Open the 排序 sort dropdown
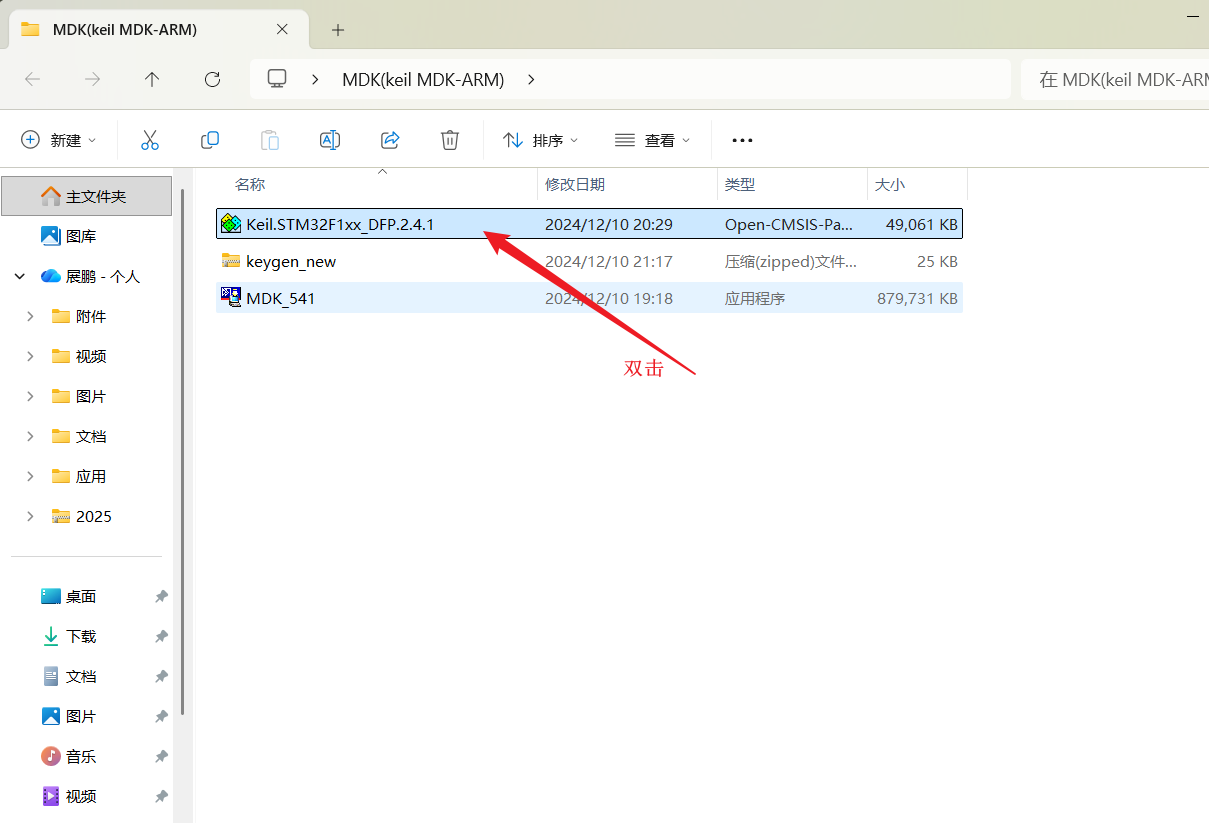 pos(541,140)
